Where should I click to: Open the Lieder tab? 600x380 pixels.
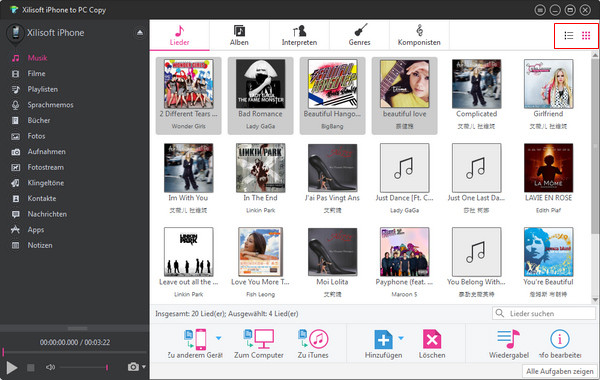[179, 35]
